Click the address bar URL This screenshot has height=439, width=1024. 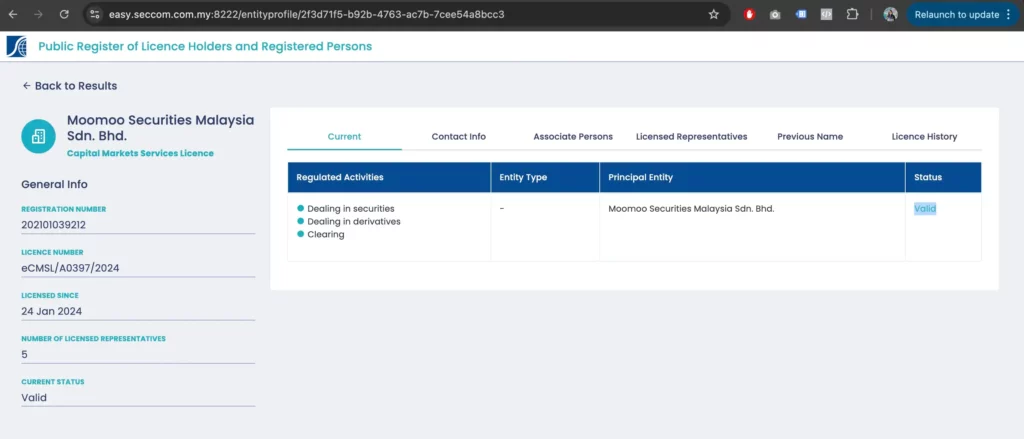tap(306, 14)
